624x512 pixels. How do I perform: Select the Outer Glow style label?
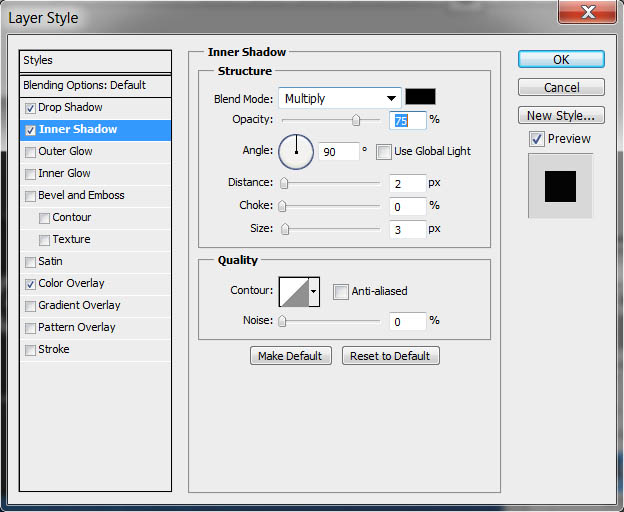pyautogui.click(x=65, y=151)
